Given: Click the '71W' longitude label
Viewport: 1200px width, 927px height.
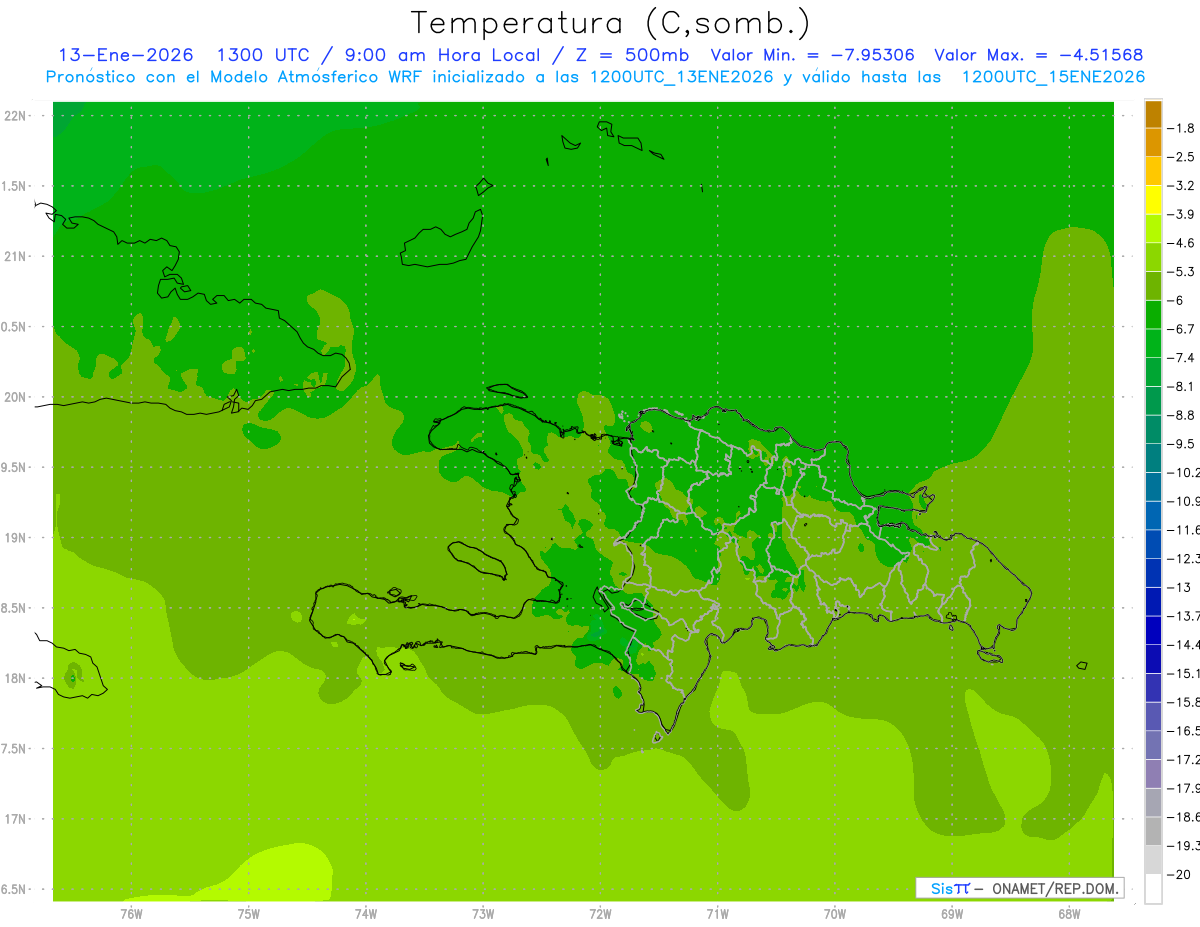Looking at the screenshot, I should pyautogui.click(x=717, y=914).
